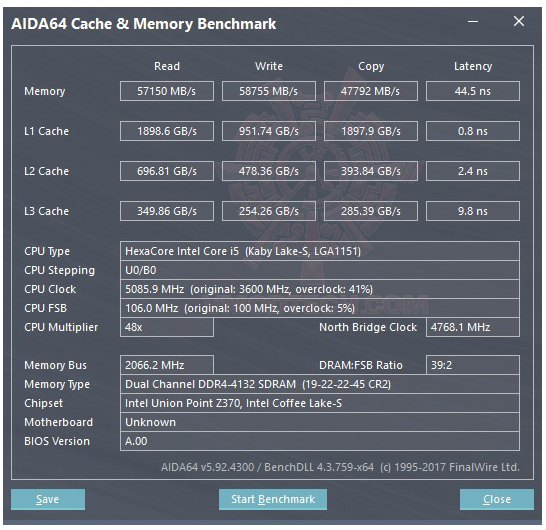Click the CPU Stepping label

point(60,271)
